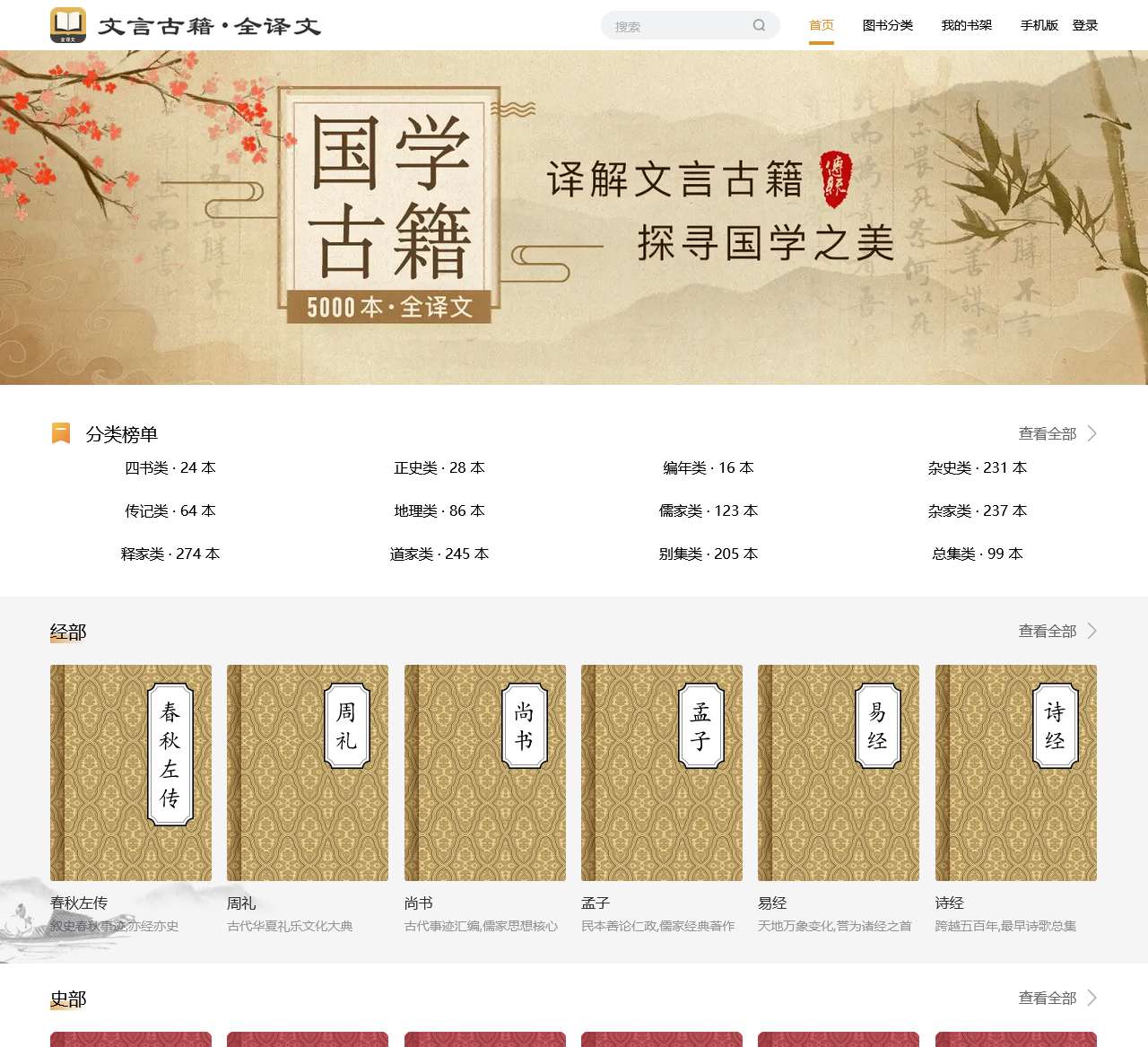Open category 正史类 · 28 本

(439, 467)
